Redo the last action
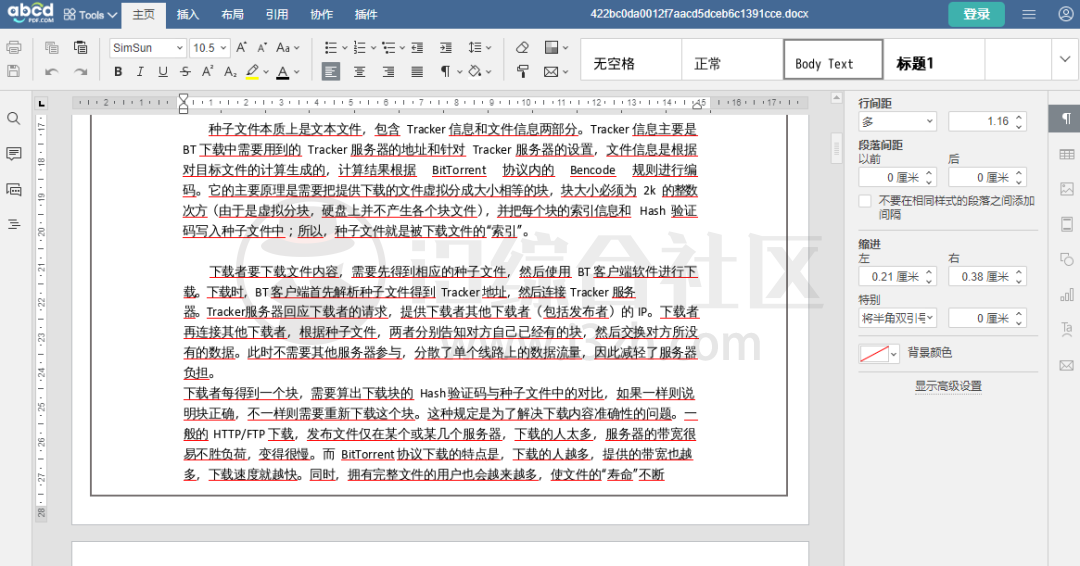The height and width of the screenshot is (566, 1080). (81, 72)
